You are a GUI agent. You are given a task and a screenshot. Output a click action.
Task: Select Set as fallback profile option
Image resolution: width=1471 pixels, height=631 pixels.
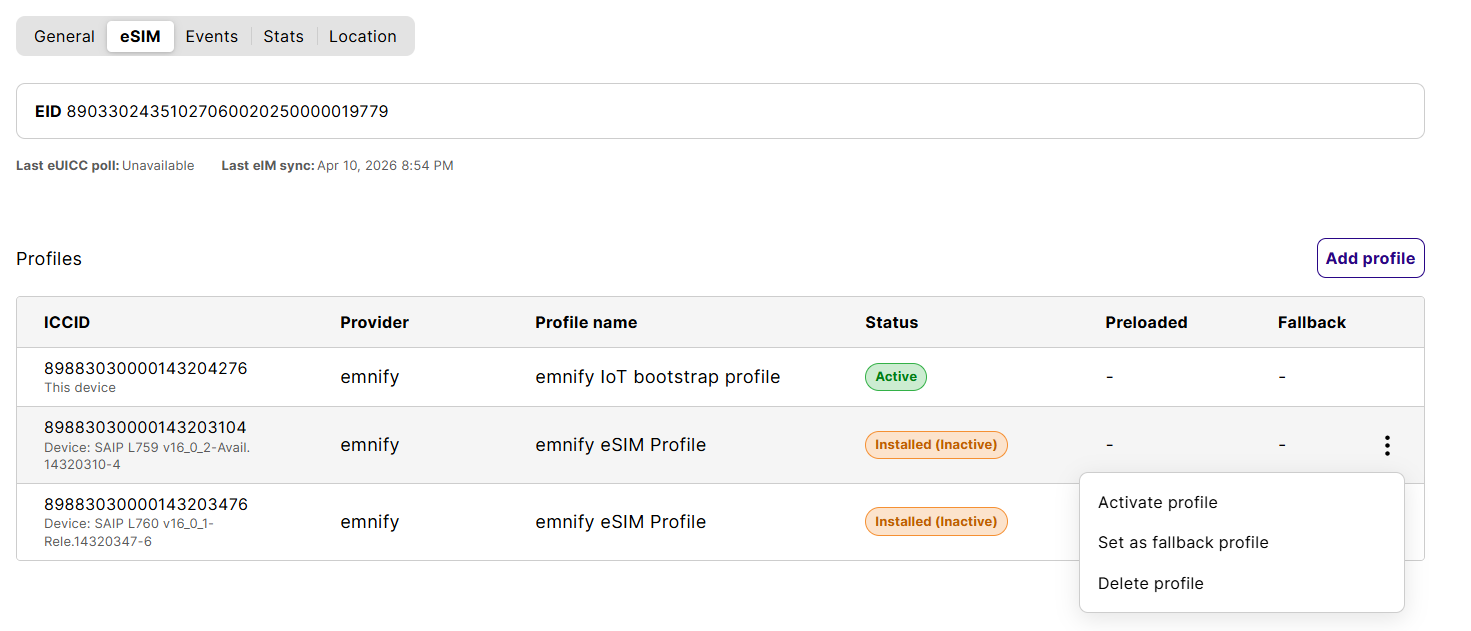pyautogui.click(x=1182, y=543)
